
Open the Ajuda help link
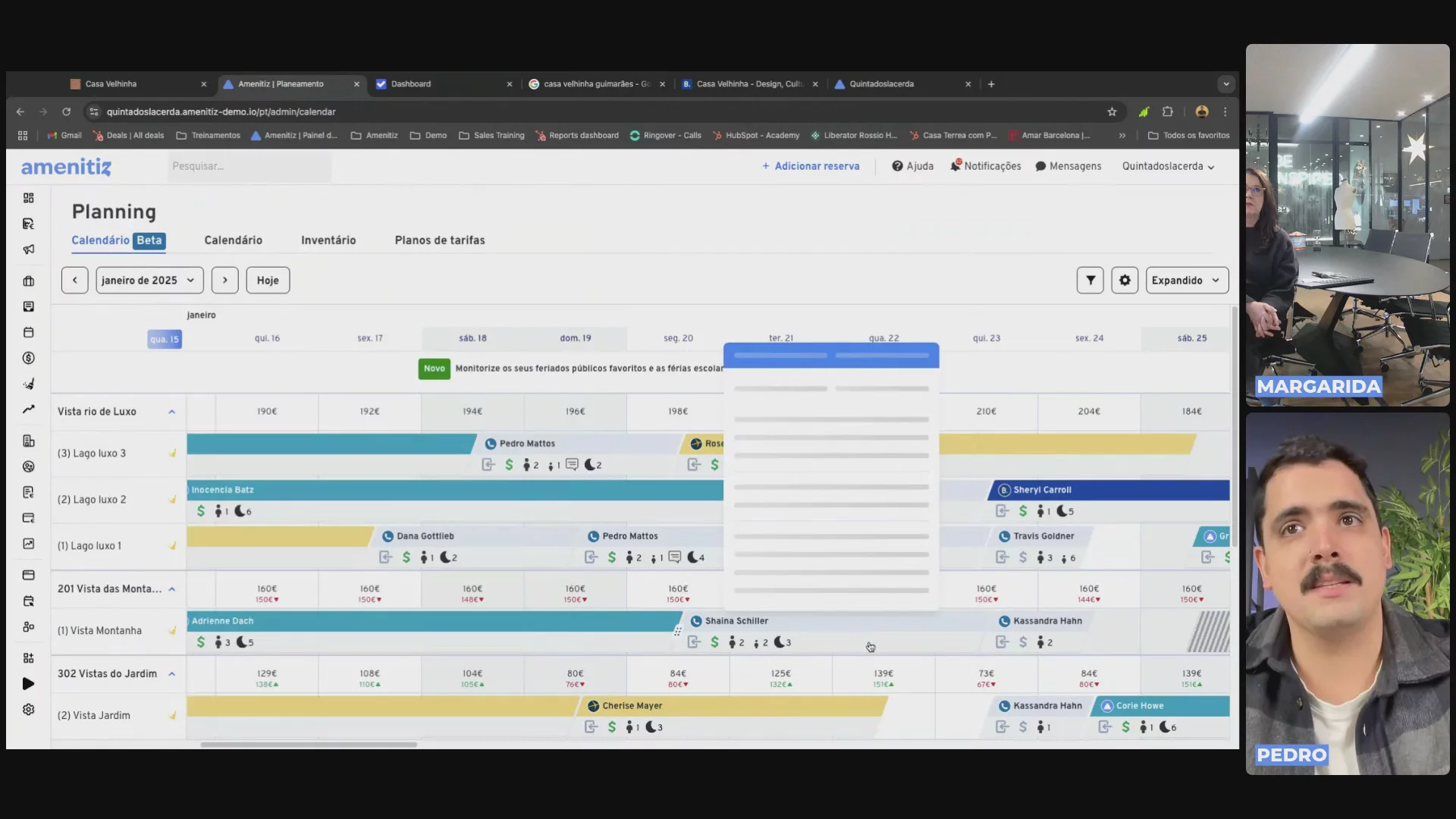913,166
